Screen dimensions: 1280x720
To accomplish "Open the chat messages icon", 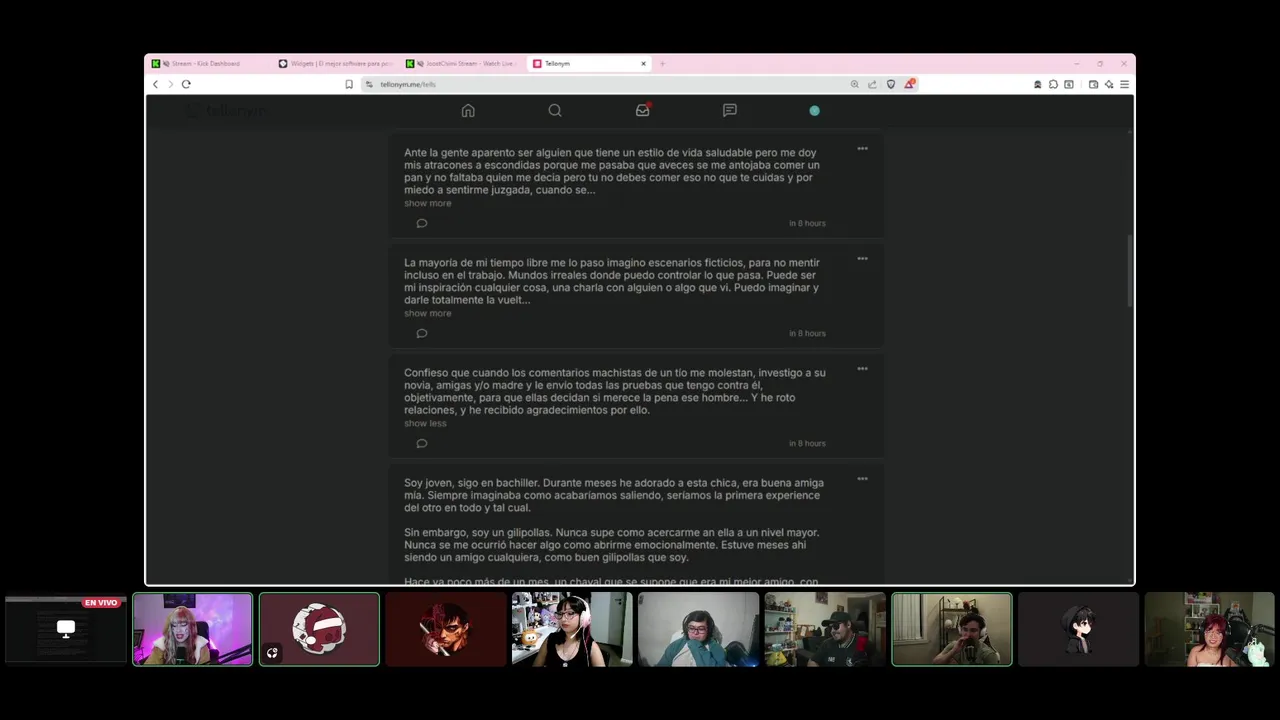I will 730,110.
